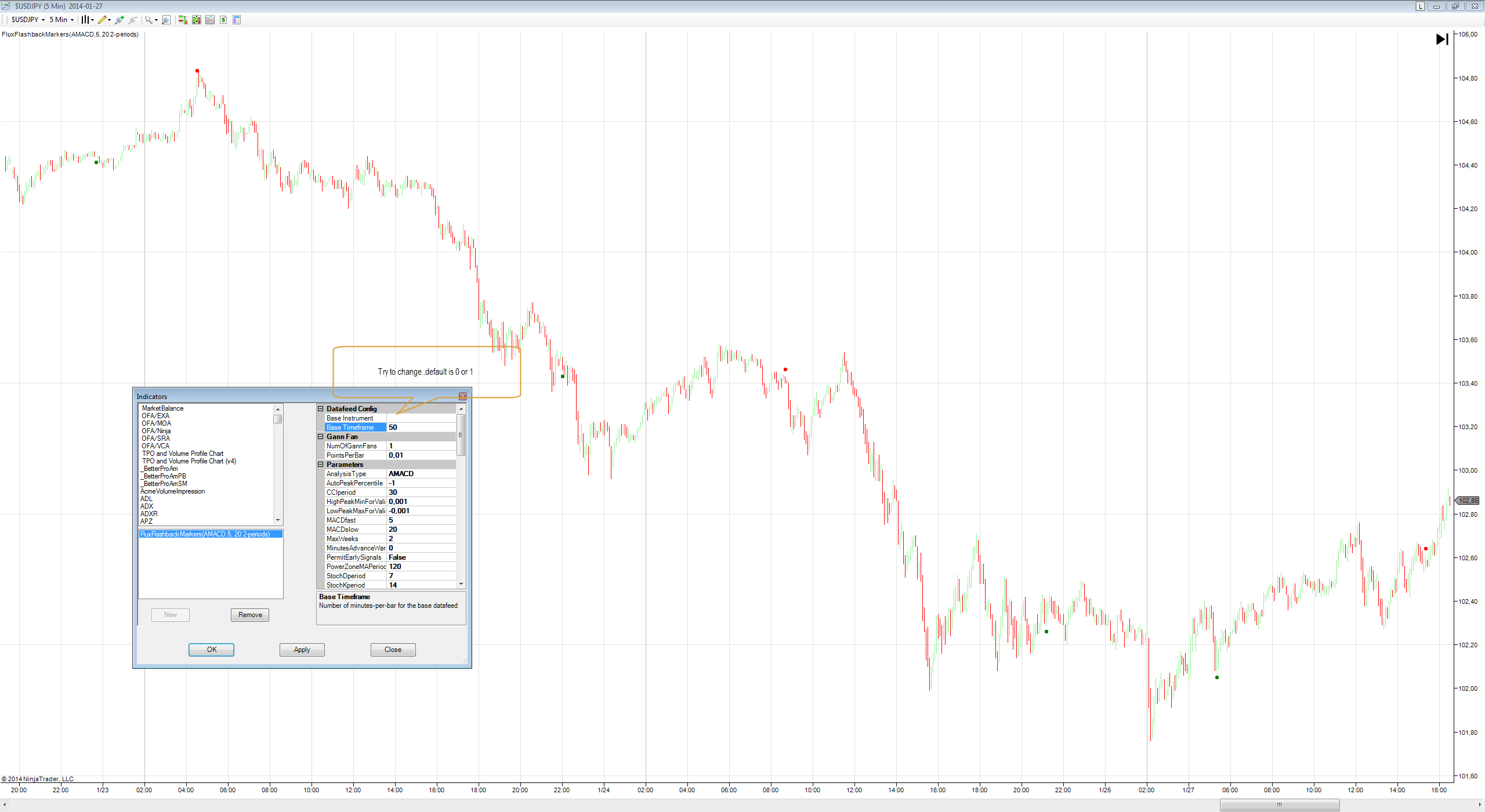Click the zoom frame magnifier icon
Screen dimensions: 1485x812
tap(166, 20)
